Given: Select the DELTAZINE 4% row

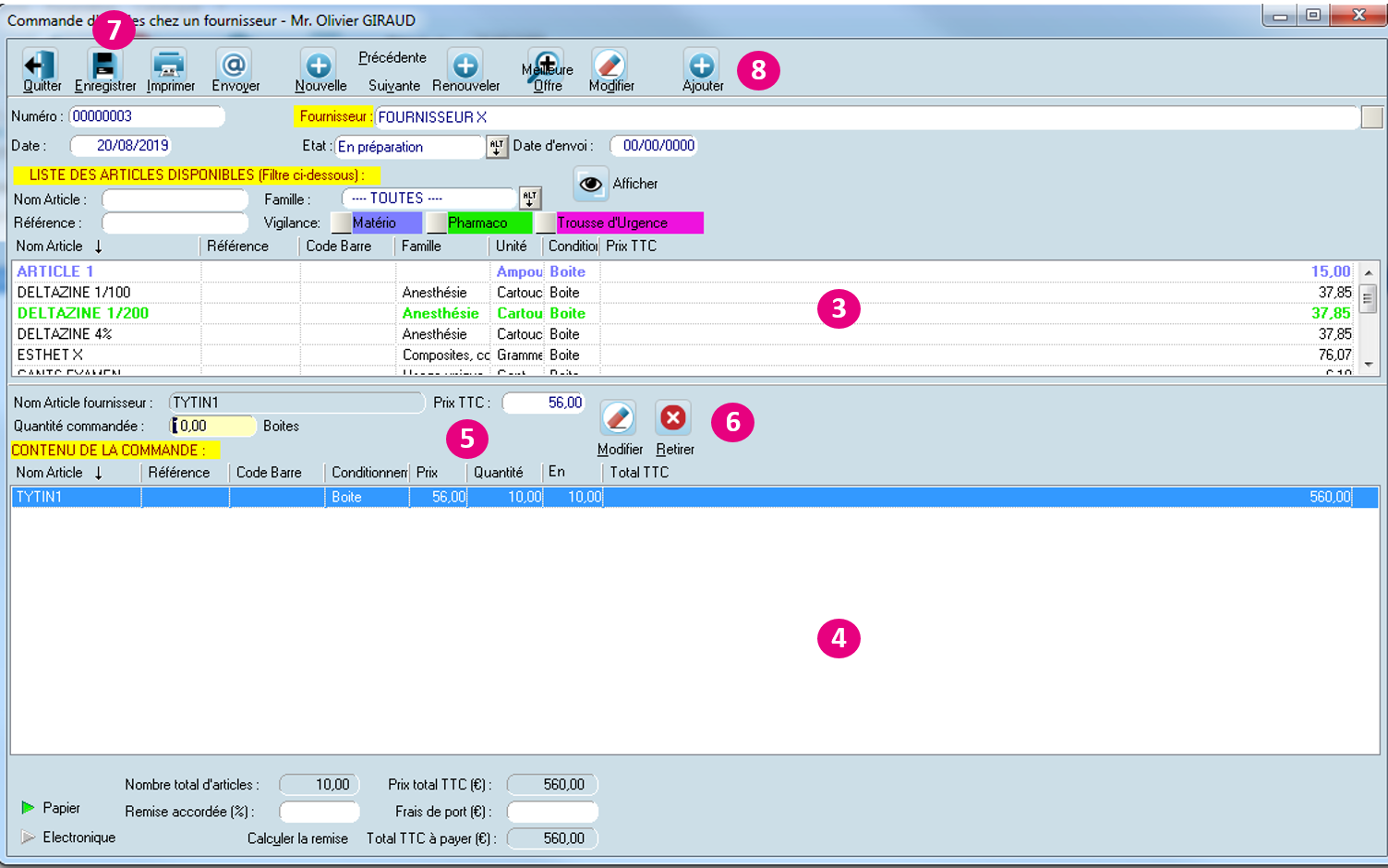Looking at the screenshot, I should pos(683,334).
